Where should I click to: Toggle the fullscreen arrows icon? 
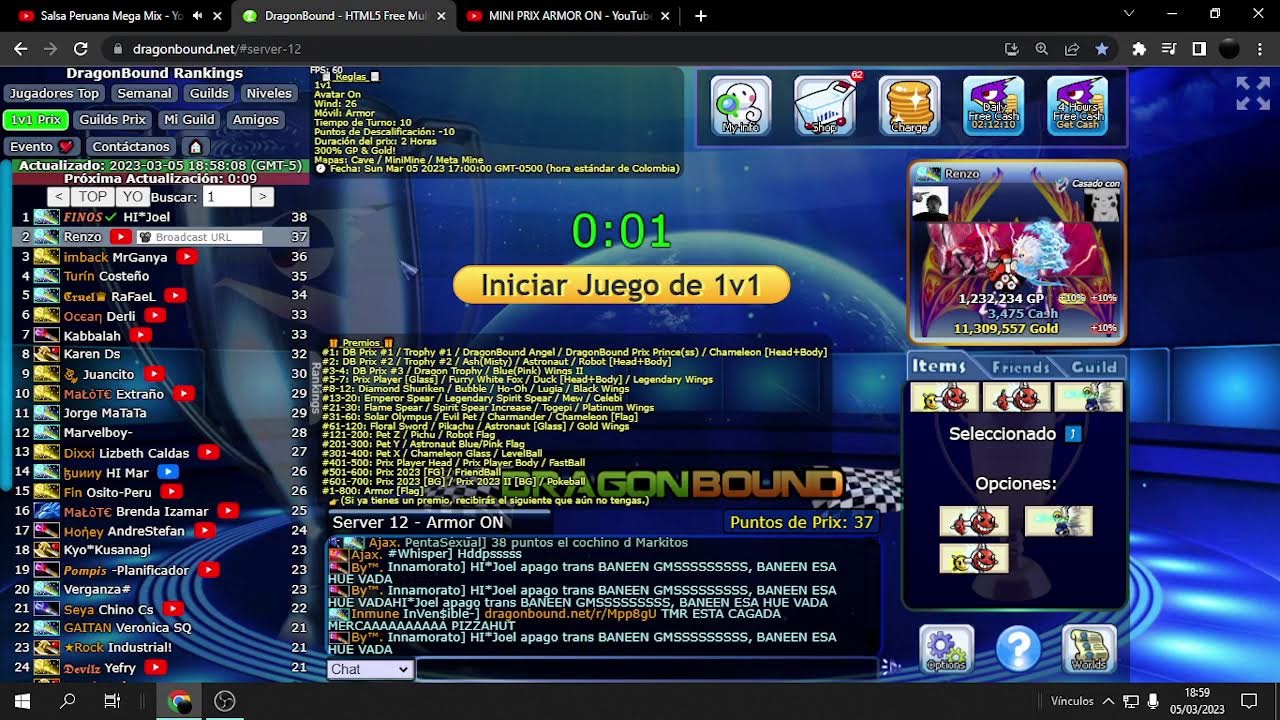click(1253, 93)
